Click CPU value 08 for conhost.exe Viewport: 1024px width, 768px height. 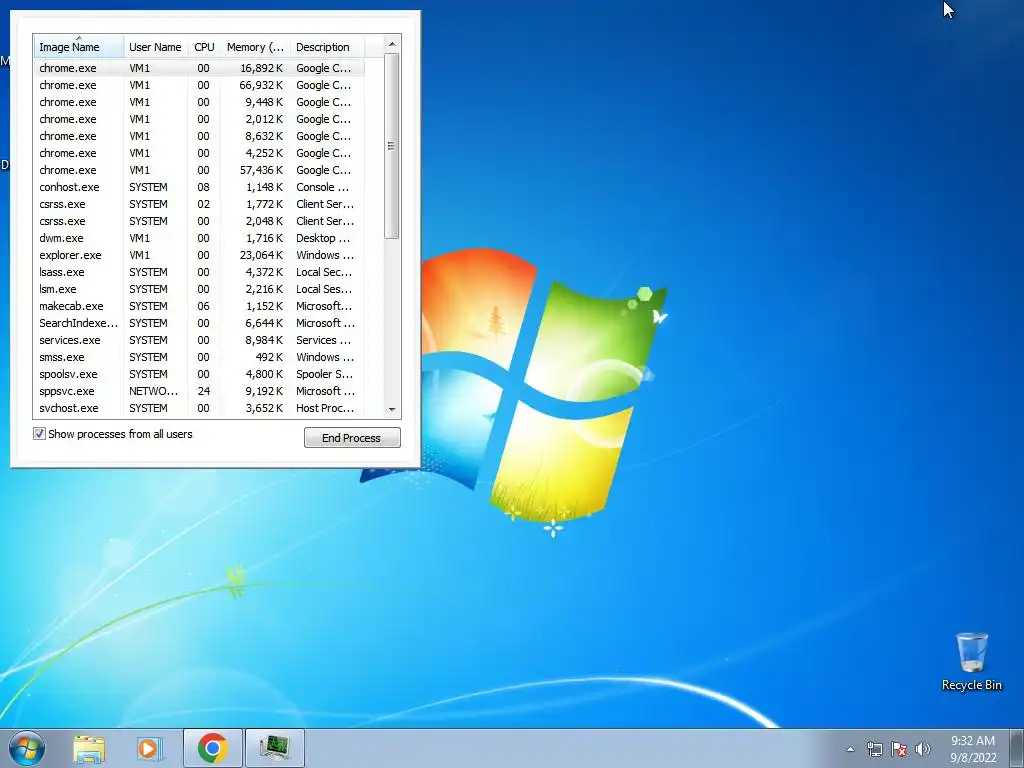[204, 187]
